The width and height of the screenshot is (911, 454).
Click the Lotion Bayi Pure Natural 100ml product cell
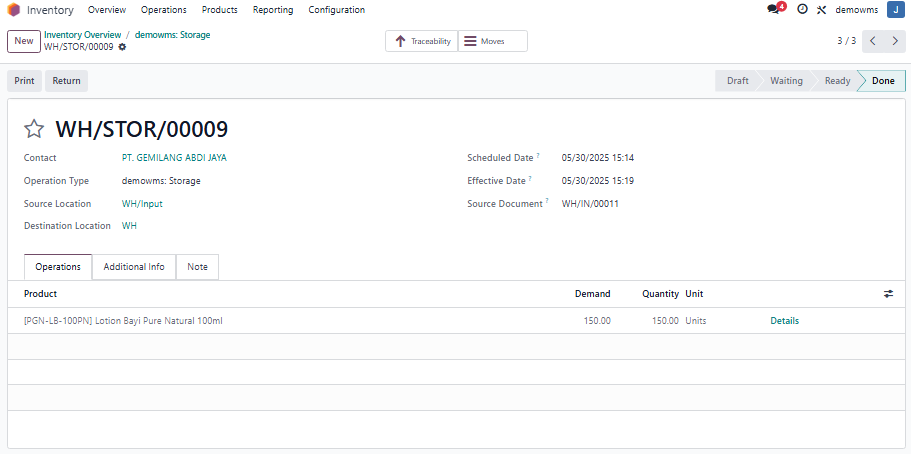[x=123, y=321]
